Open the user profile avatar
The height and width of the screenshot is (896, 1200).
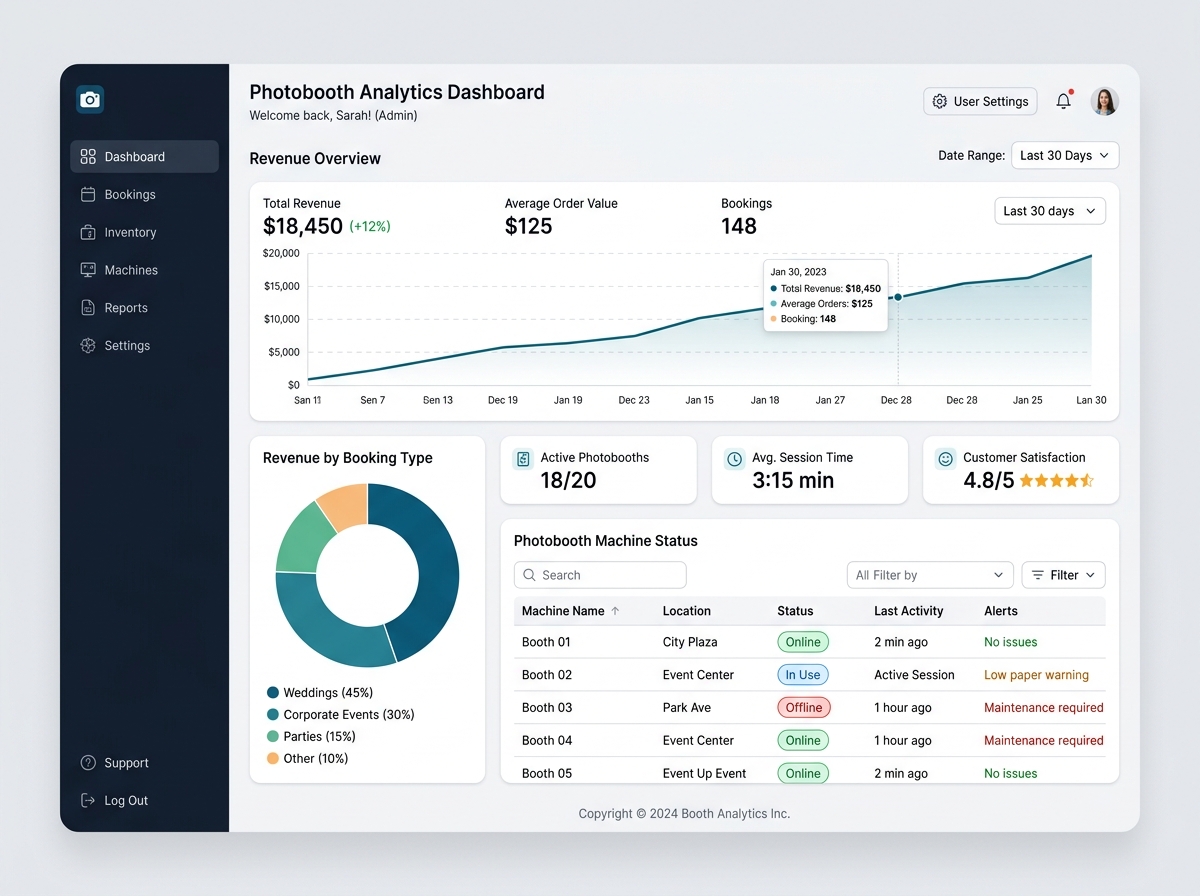[1104, 101]
